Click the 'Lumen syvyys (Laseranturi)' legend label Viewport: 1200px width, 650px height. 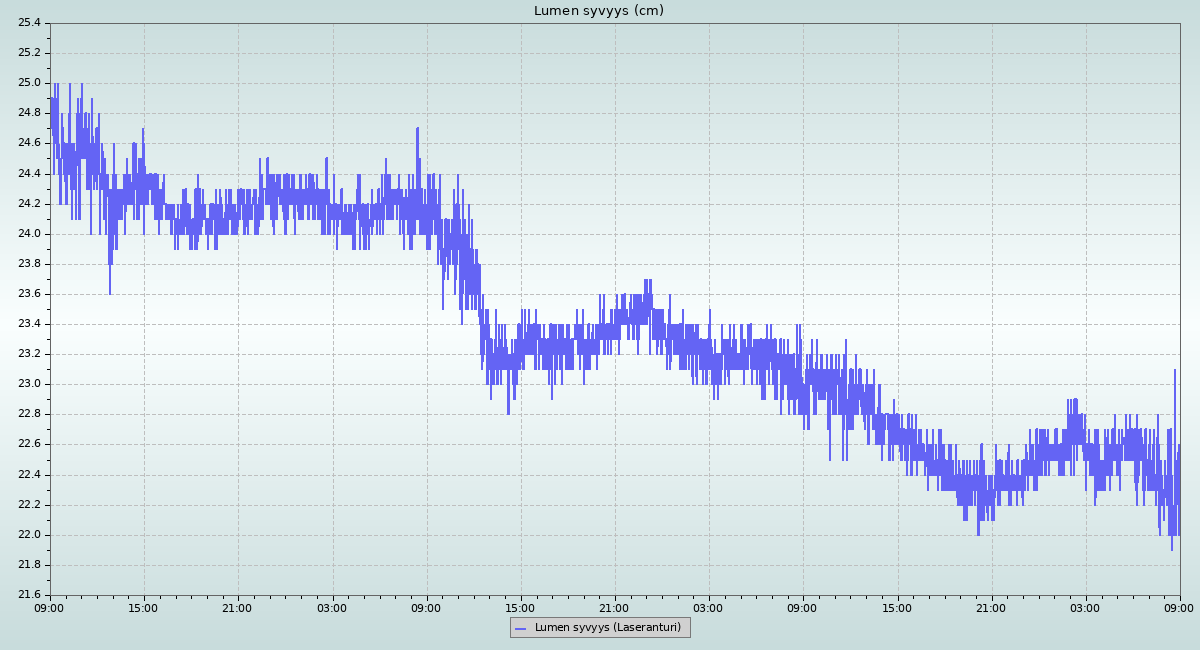click(607, 628)
